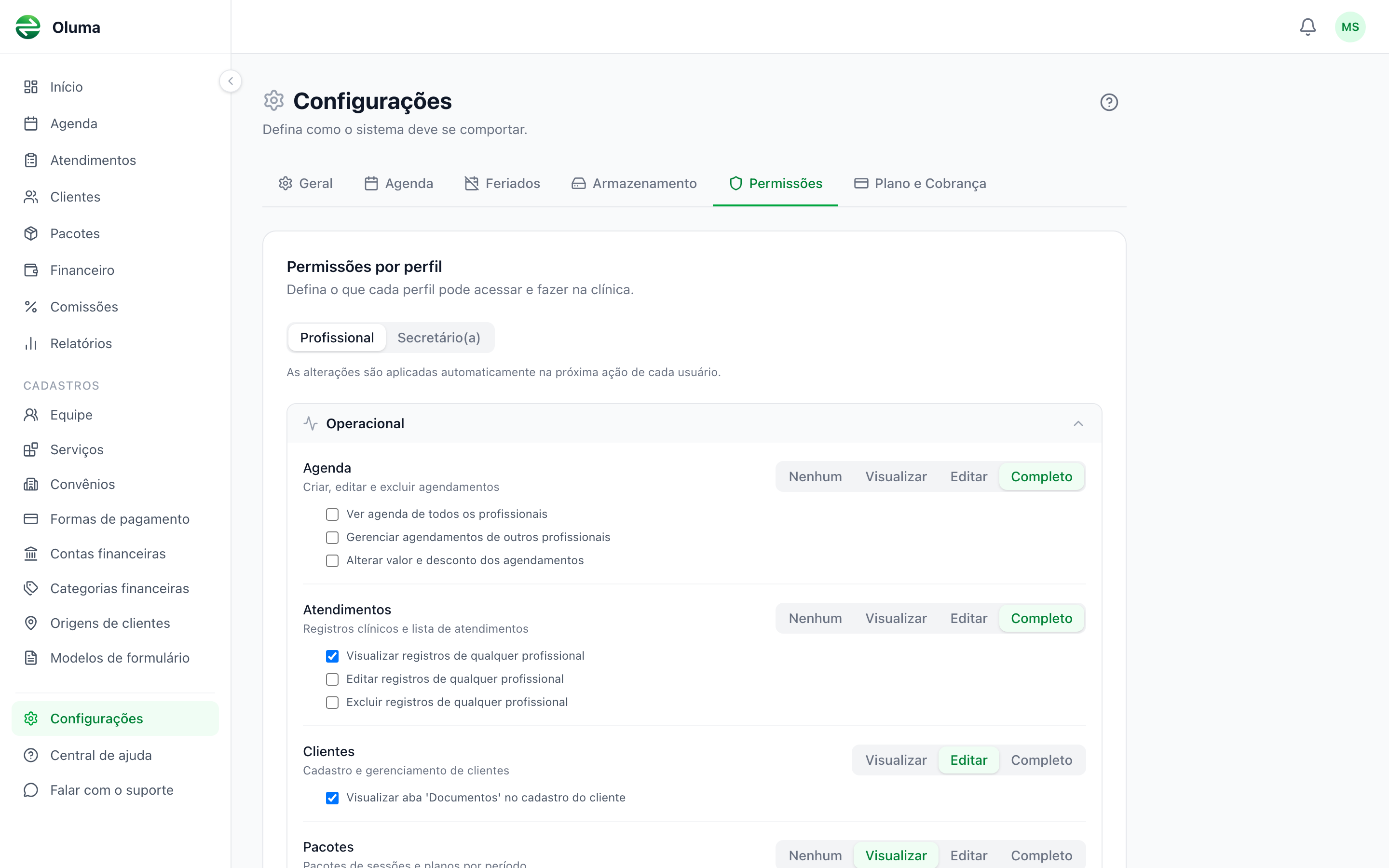Click the Formas de pagamento card icon

click(31, 519)
